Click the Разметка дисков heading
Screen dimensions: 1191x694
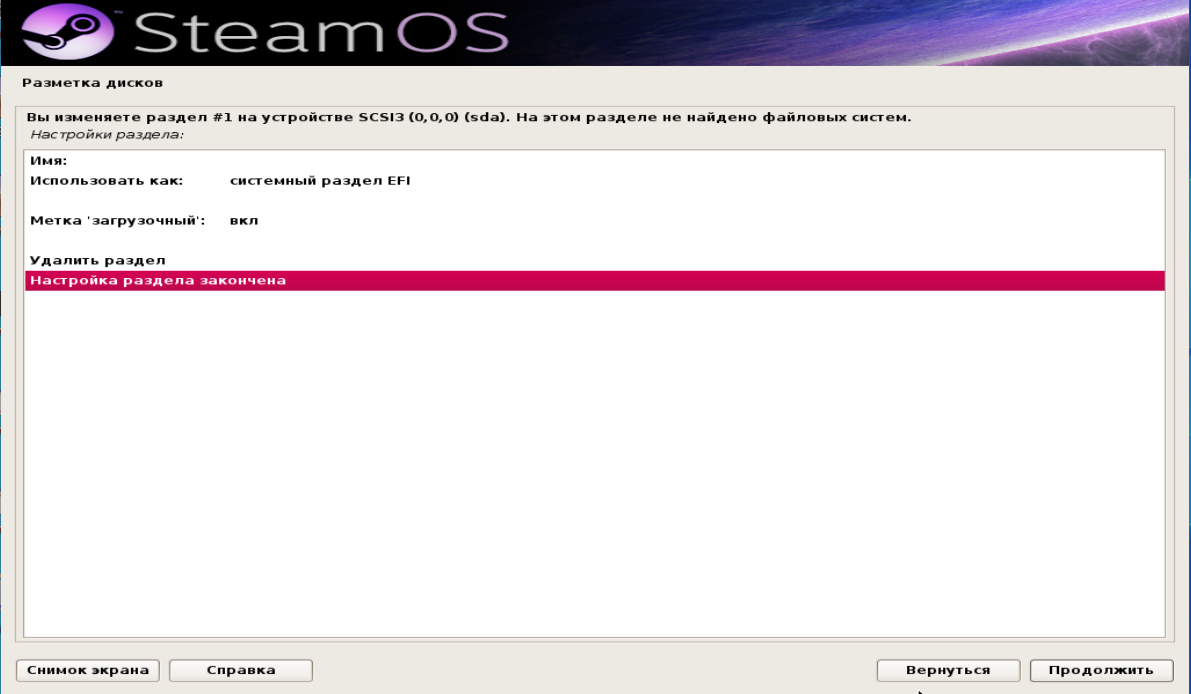93,83
